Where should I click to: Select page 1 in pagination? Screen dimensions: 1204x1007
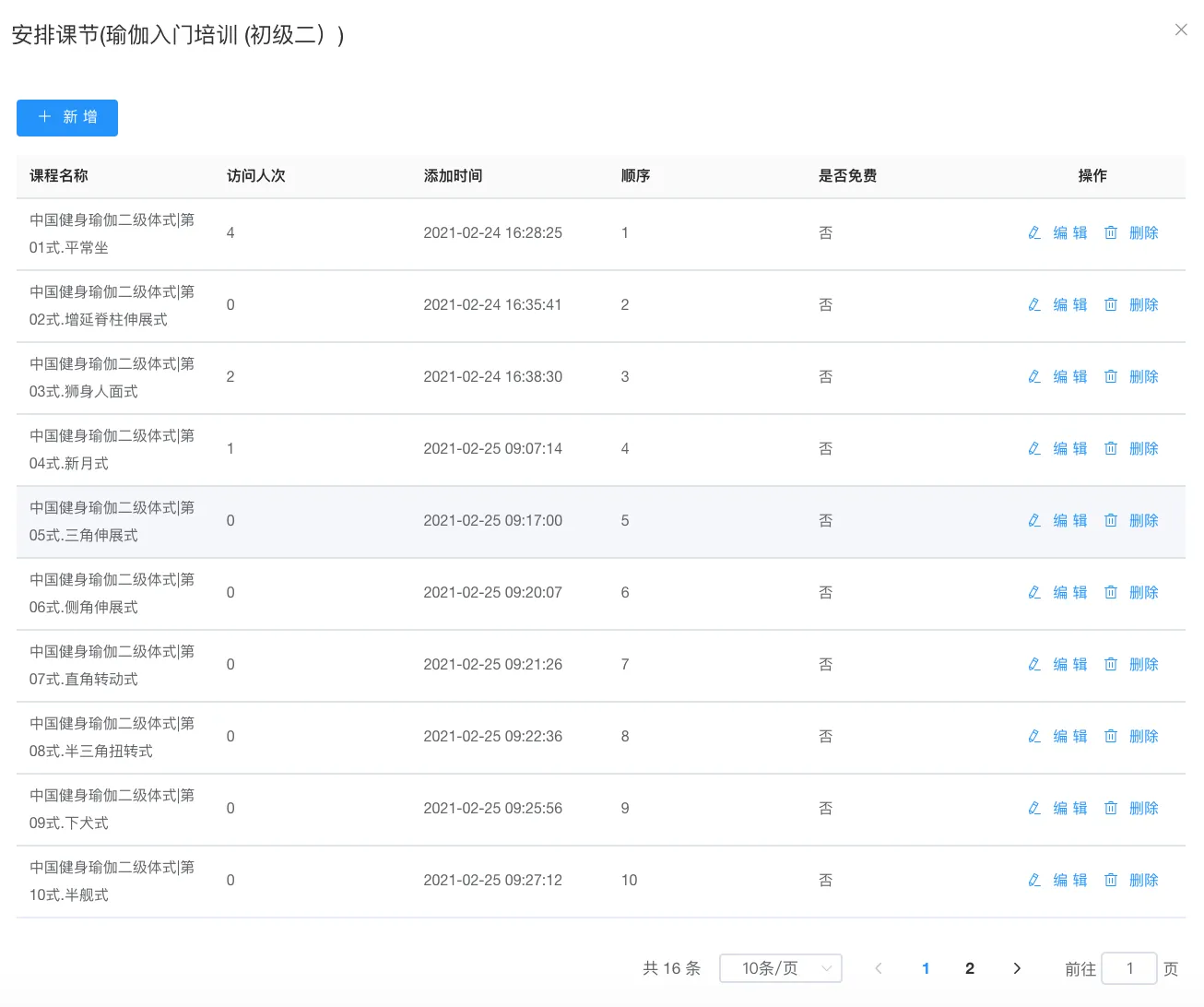coord(926,968)
